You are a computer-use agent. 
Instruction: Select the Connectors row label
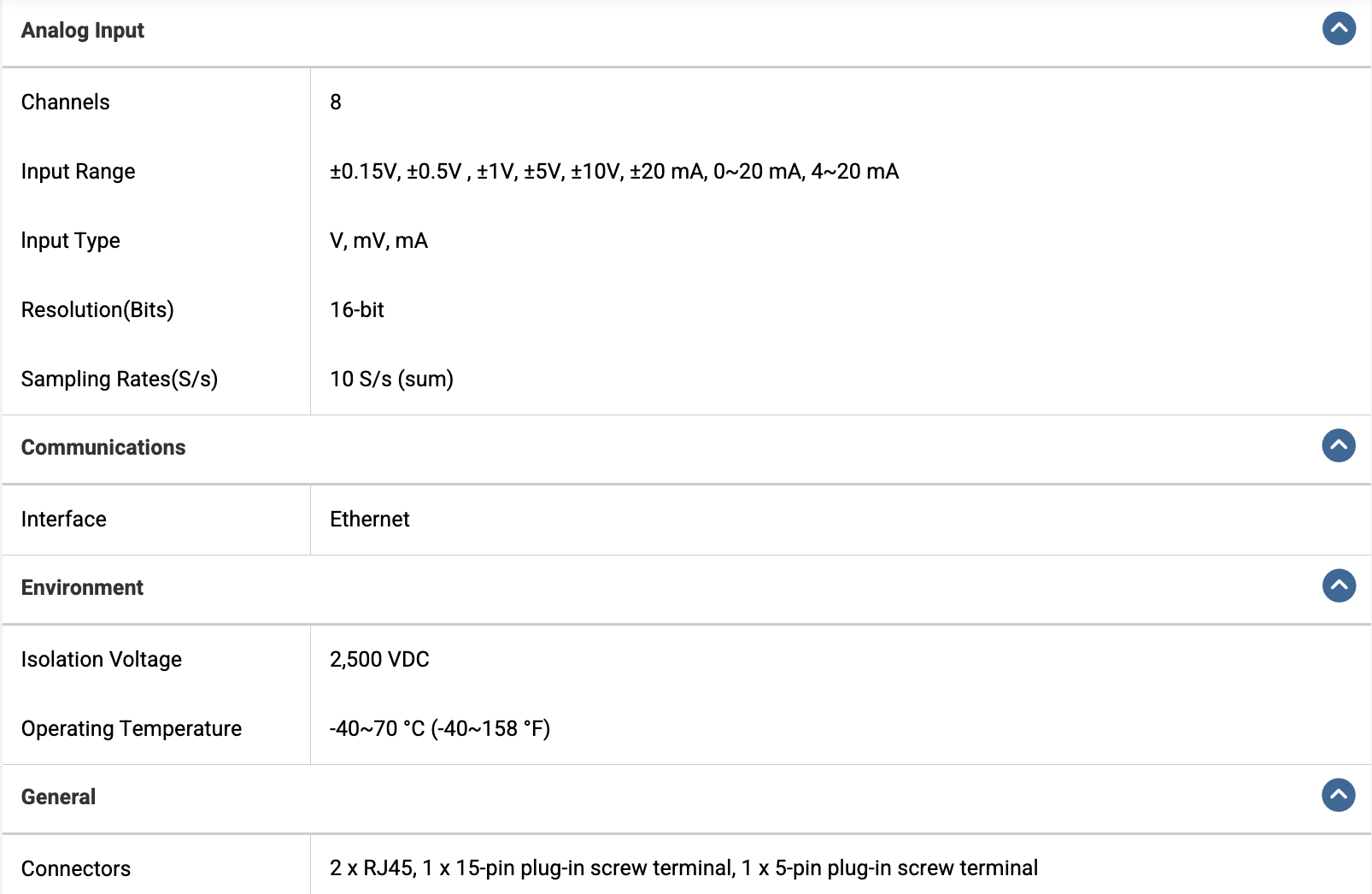tap(76, 868)
